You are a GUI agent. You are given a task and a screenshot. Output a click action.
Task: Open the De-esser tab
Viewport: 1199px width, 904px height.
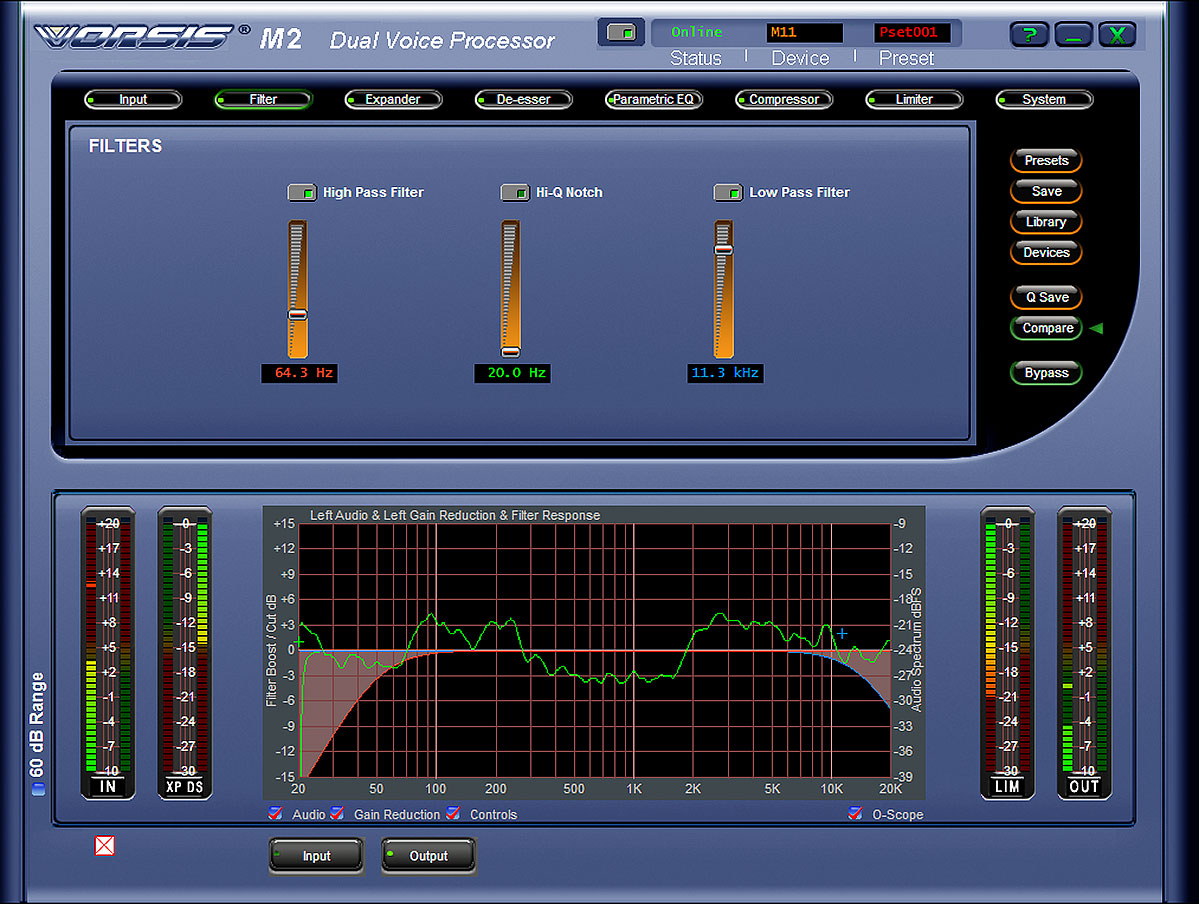point(523,99)
